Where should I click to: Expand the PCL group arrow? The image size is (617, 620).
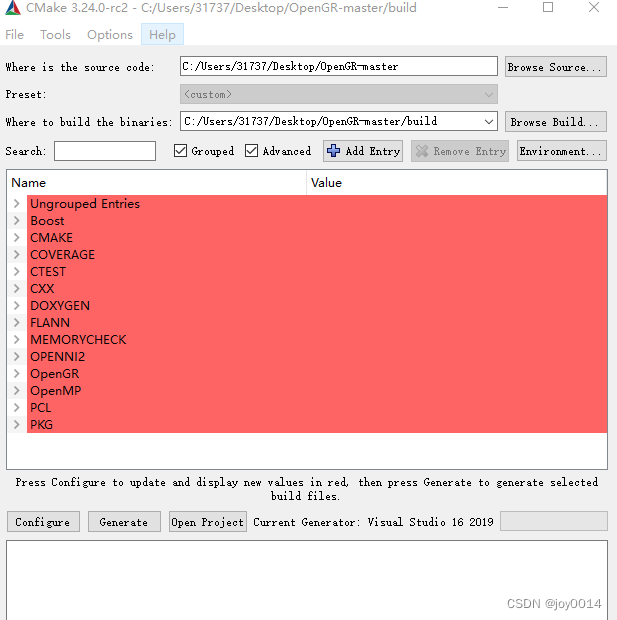(17, 408)
